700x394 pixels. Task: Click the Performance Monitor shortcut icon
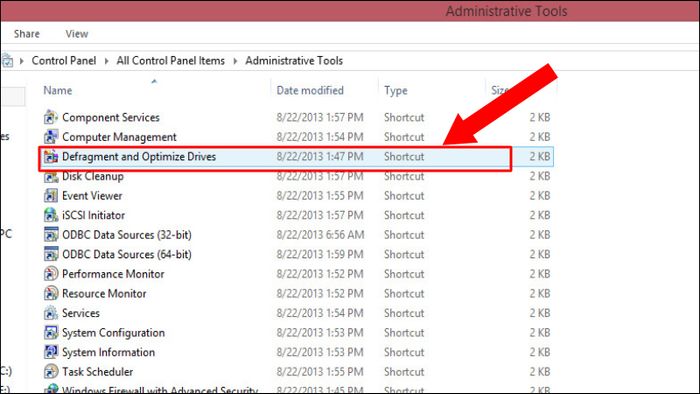(51, 274)
